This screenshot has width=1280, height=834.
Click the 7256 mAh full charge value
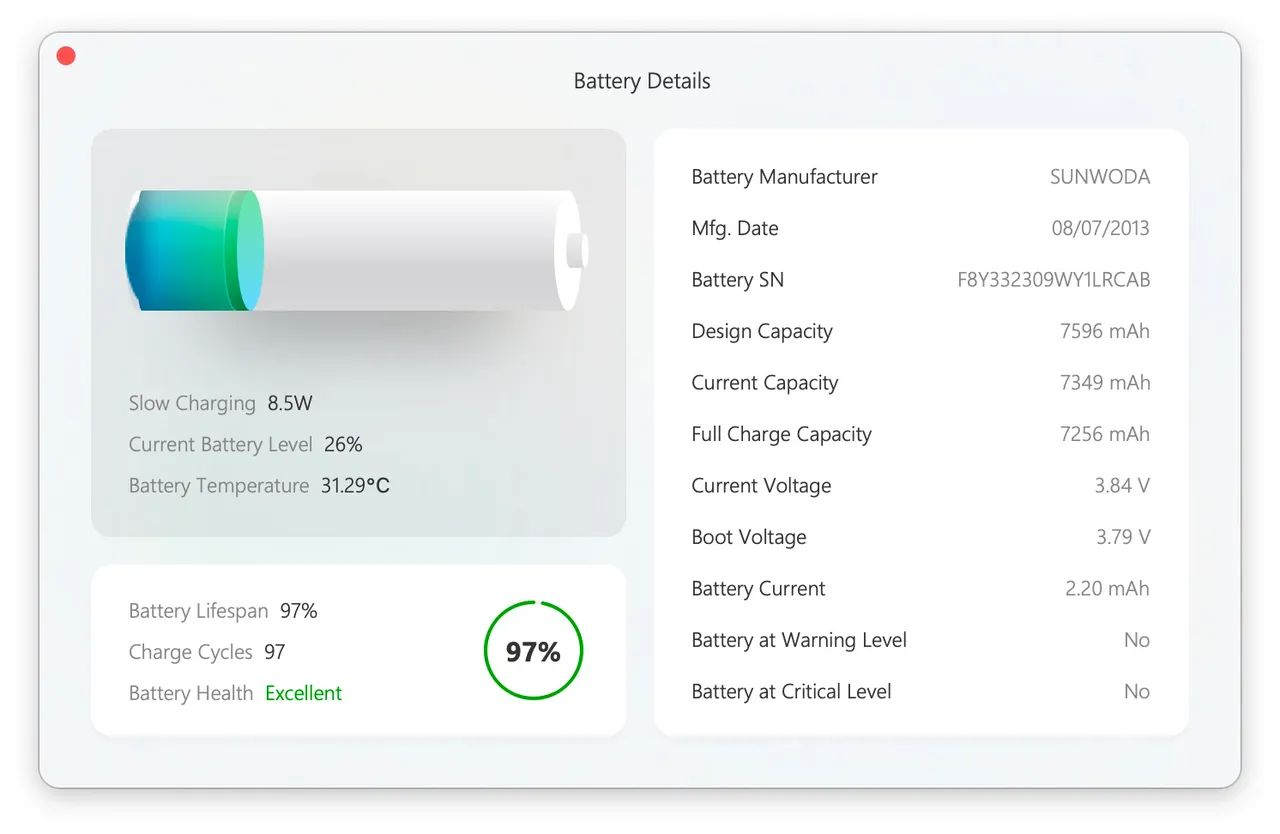(x=1105, y=434)
